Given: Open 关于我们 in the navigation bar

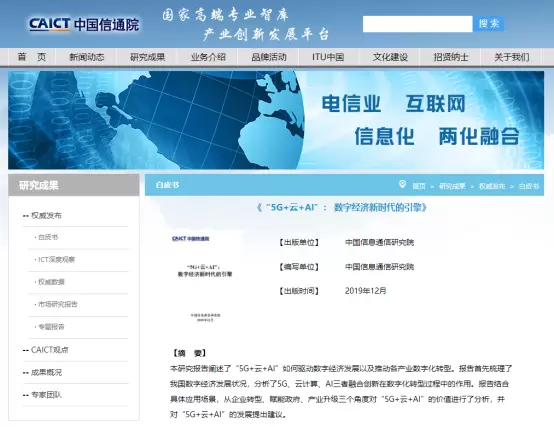Looking at the screenshot, I should tap(512, 57).
